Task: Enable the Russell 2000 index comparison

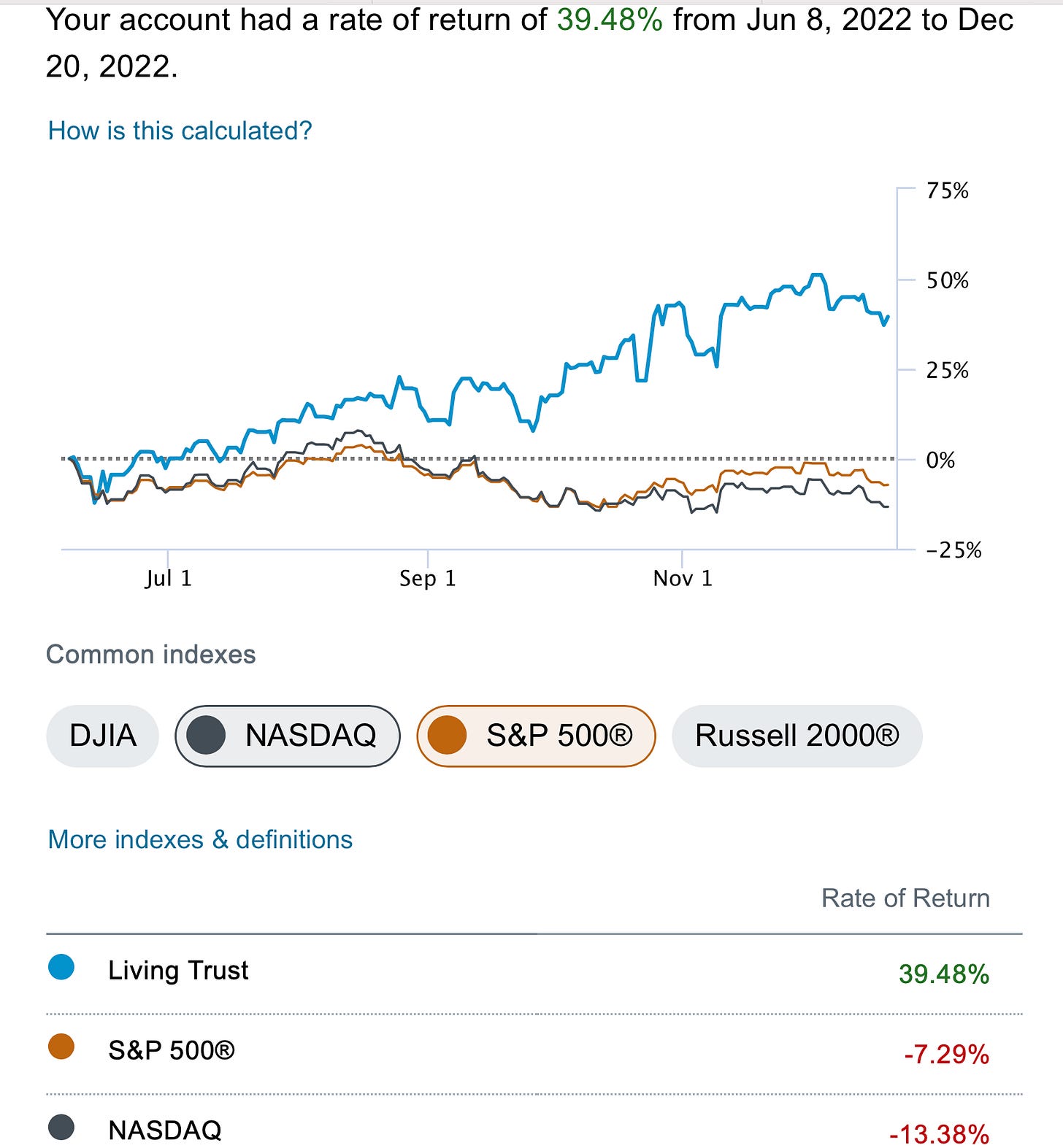Action: [x=797, y=736]
